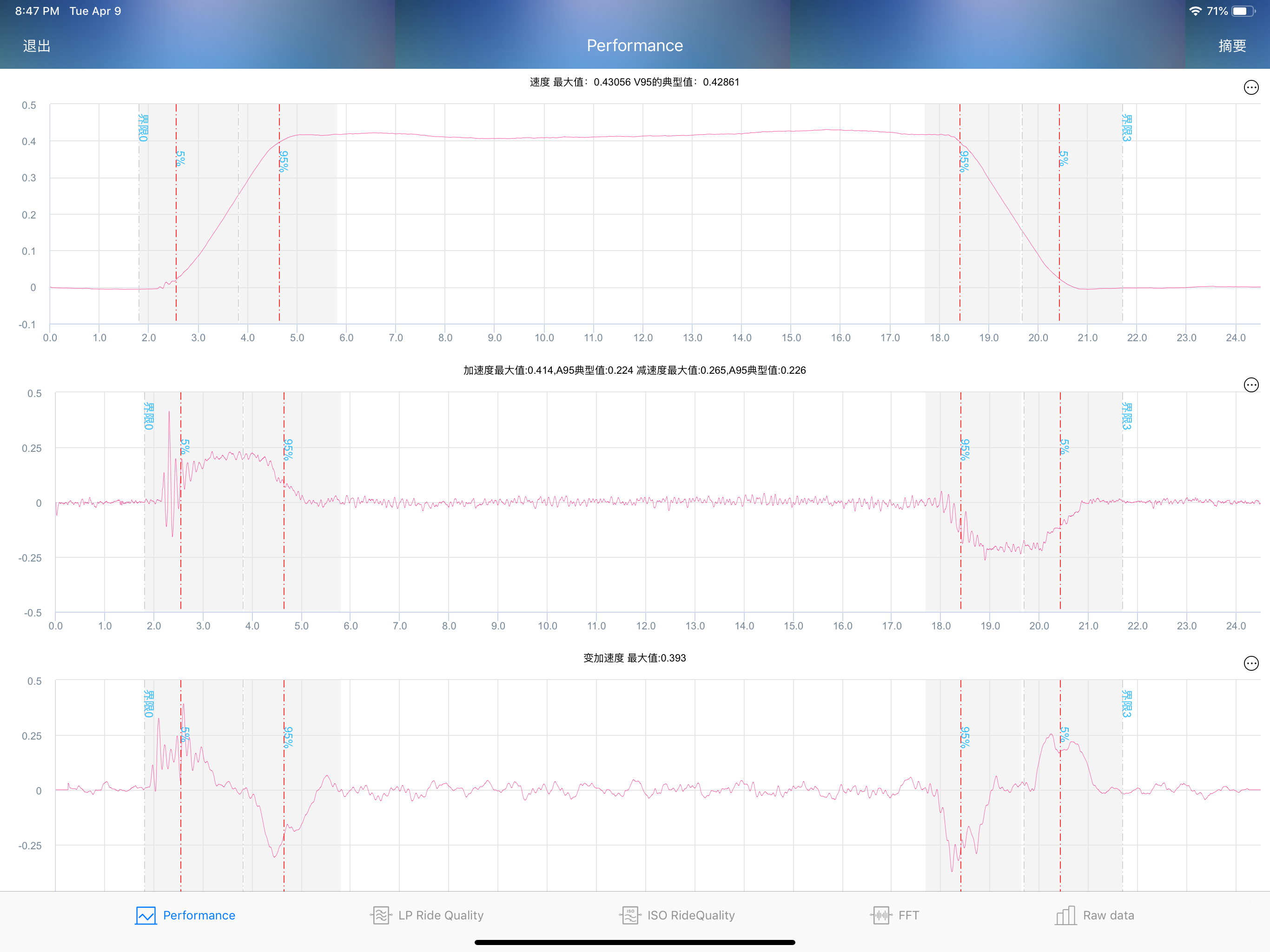1270x952 pixels.
Task: Switch to the LP Ride Quality tab label
Action: pyautogui.click(x=441, y=915)
